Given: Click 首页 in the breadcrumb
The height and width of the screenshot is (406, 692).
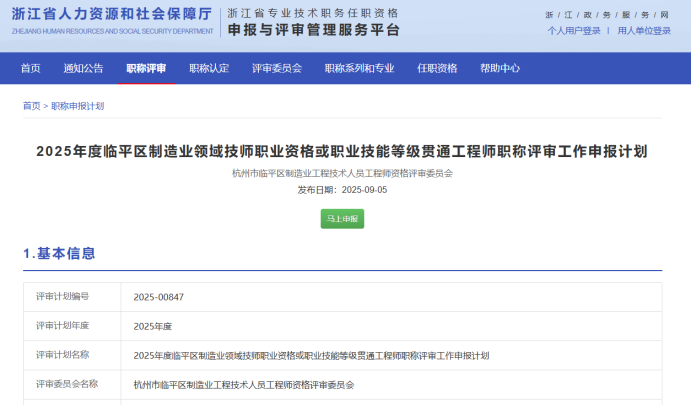Looking at the screenshot, I should click(32, 105).
